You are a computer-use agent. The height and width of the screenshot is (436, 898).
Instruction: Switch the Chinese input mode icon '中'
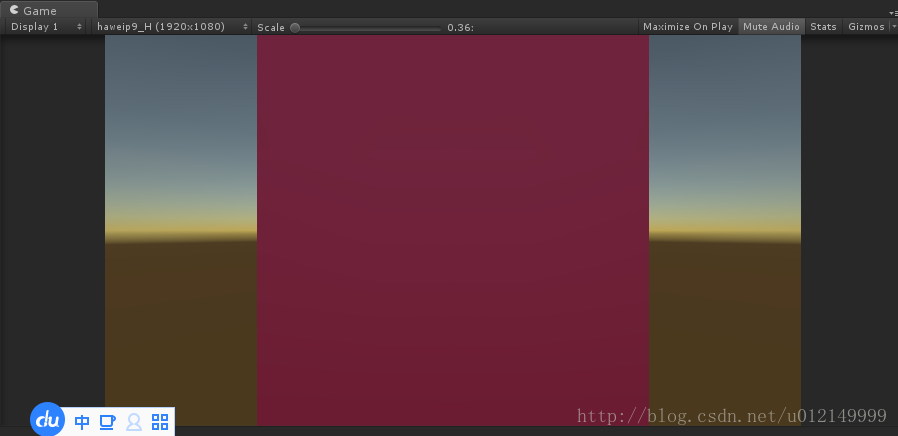(x=82, y=422)
